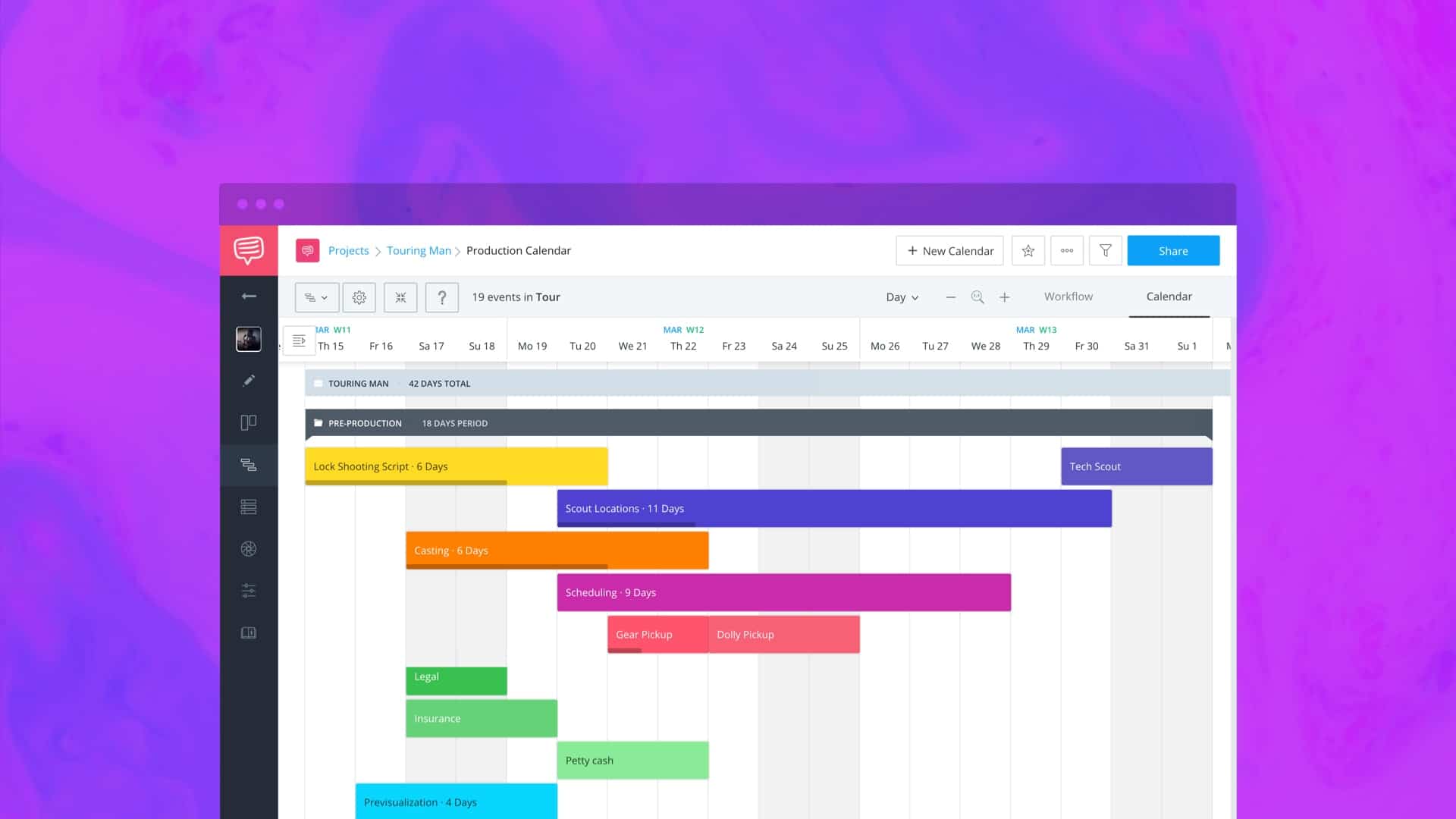Click the help question mark icon

tap(441, 297)
